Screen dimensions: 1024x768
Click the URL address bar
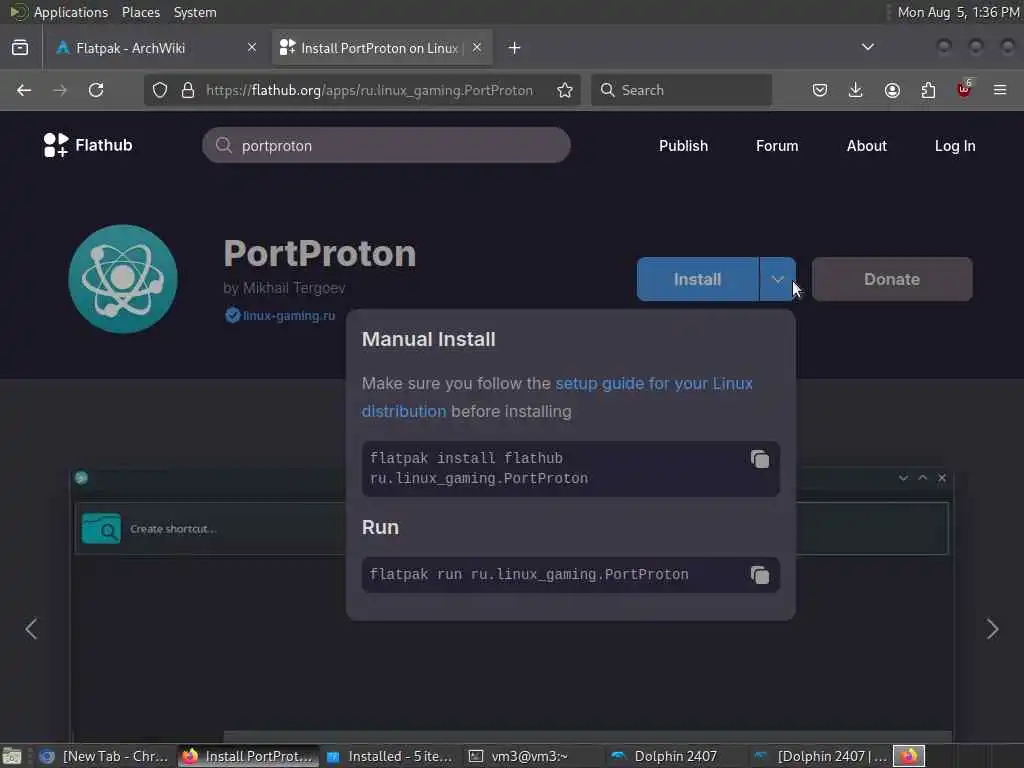[x=369, y=90]
